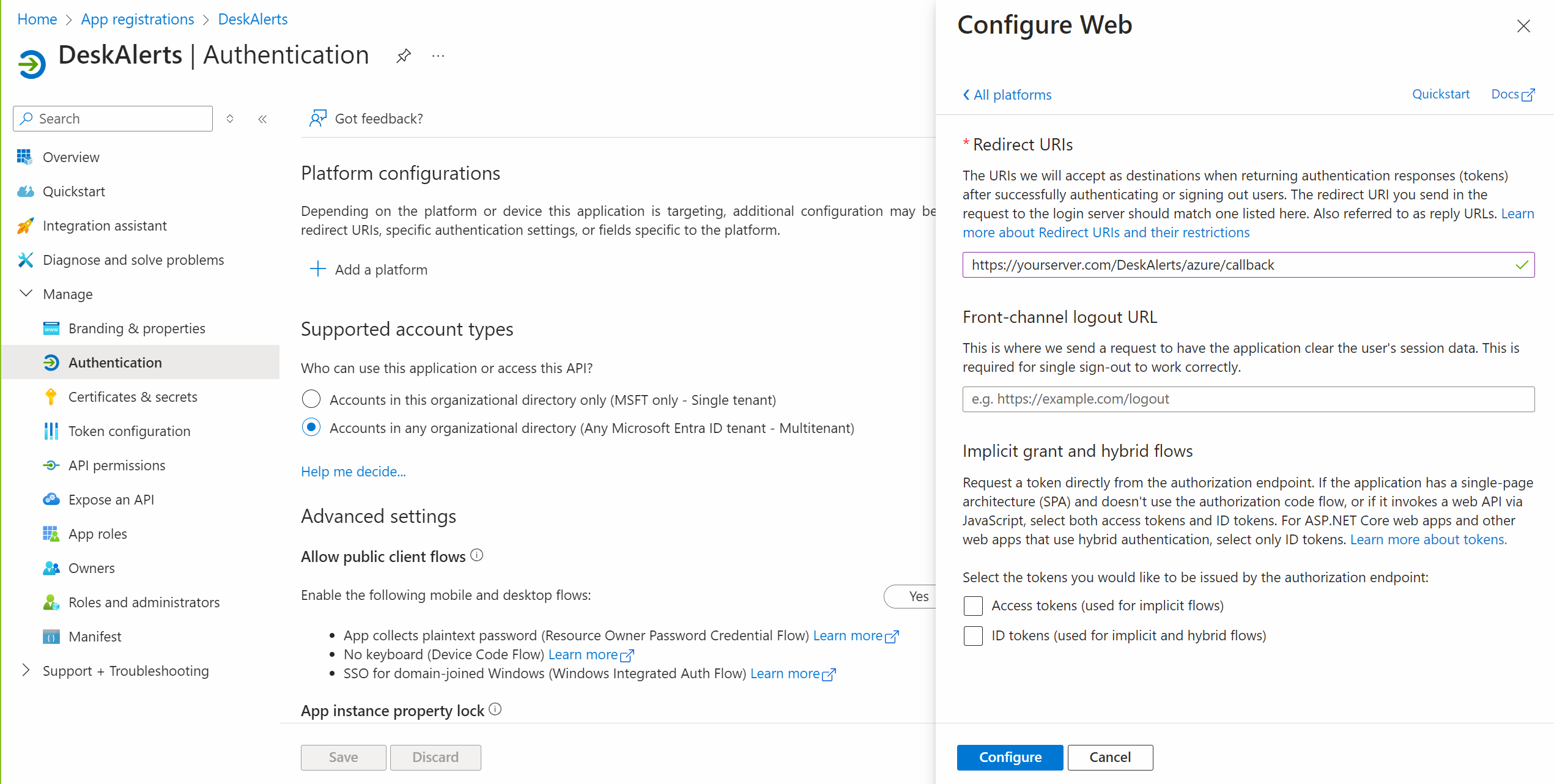1554x784 pixels.
Task: Enable Access tokens checkbox
Action: click(972, 605)
